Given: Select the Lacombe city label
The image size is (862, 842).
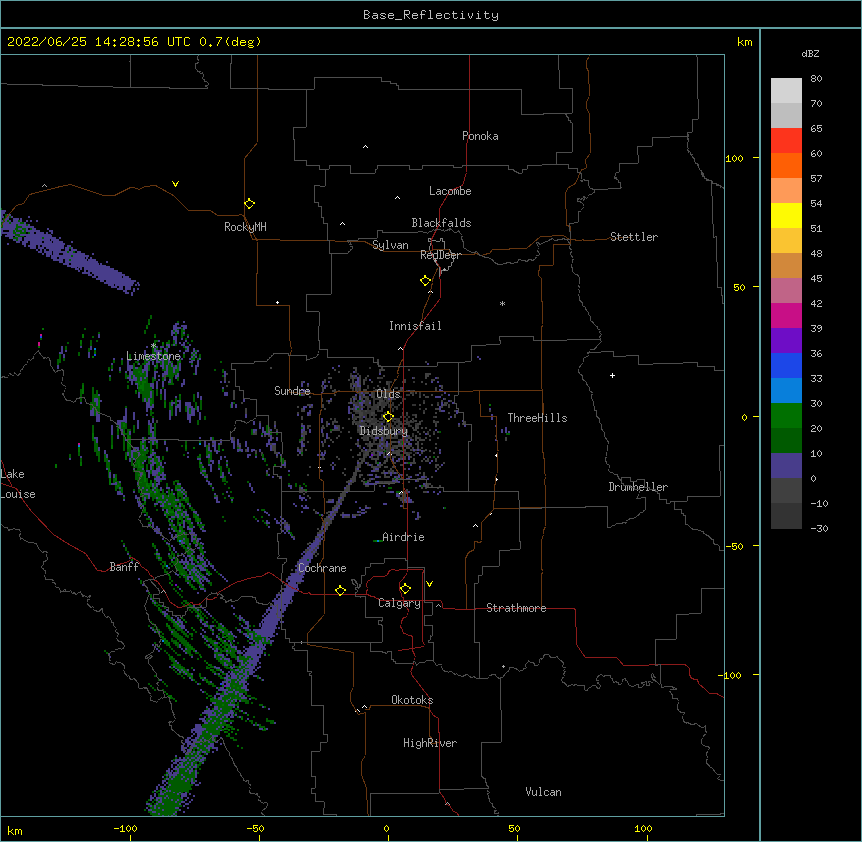Looking at the screenshot, I should 450,191.
